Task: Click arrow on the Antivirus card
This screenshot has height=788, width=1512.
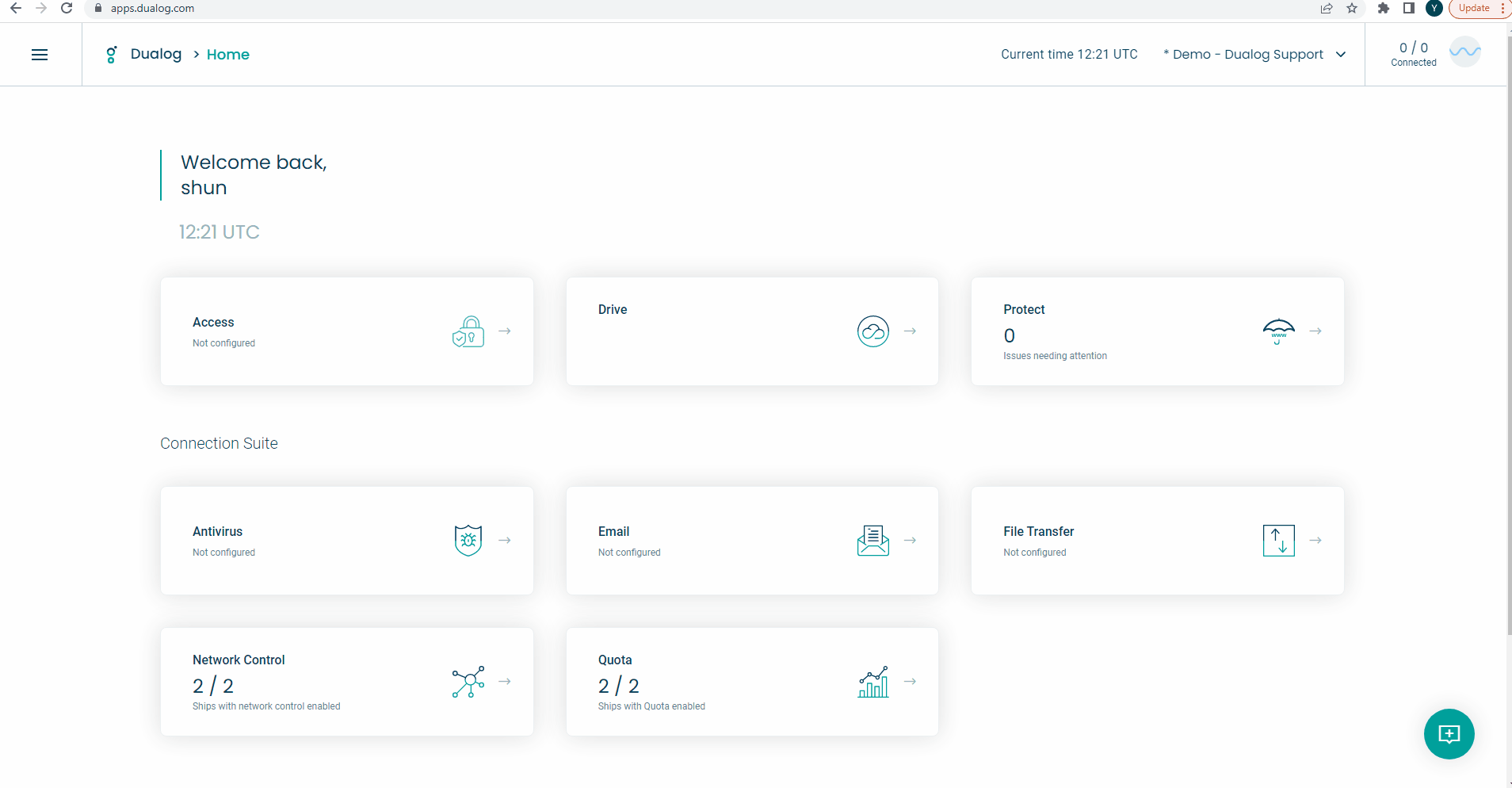Action: 505,541
